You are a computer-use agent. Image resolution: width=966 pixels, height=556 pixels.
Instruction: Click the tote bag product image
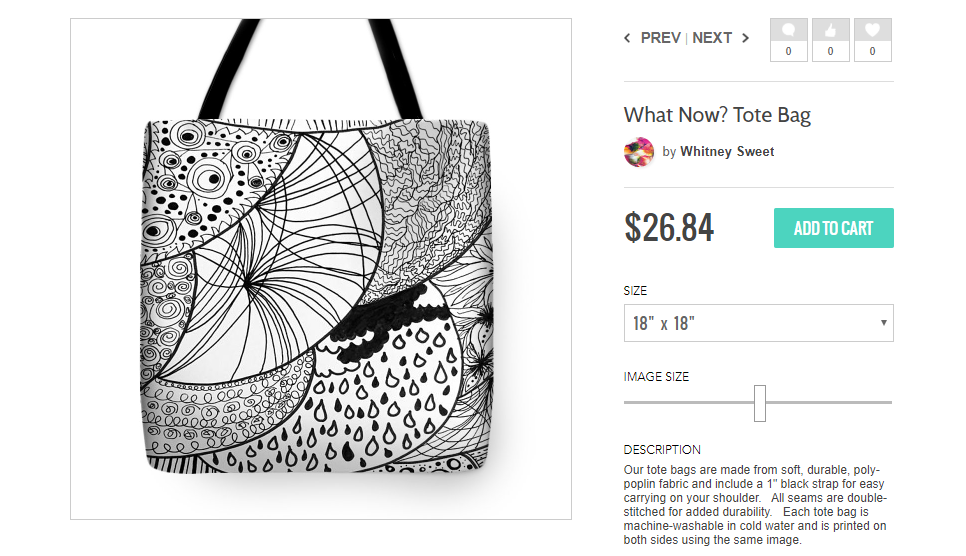click(320, 290)
